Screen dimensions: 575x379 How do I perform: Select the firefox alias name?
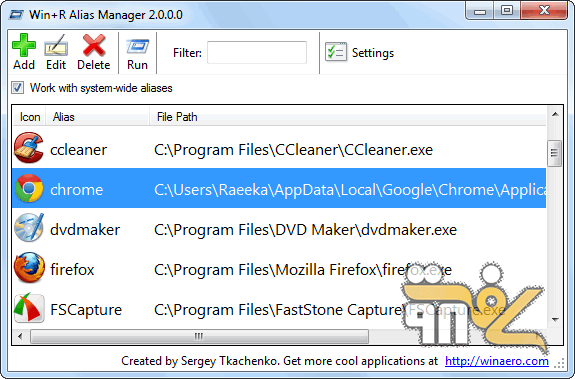(72, 270)
